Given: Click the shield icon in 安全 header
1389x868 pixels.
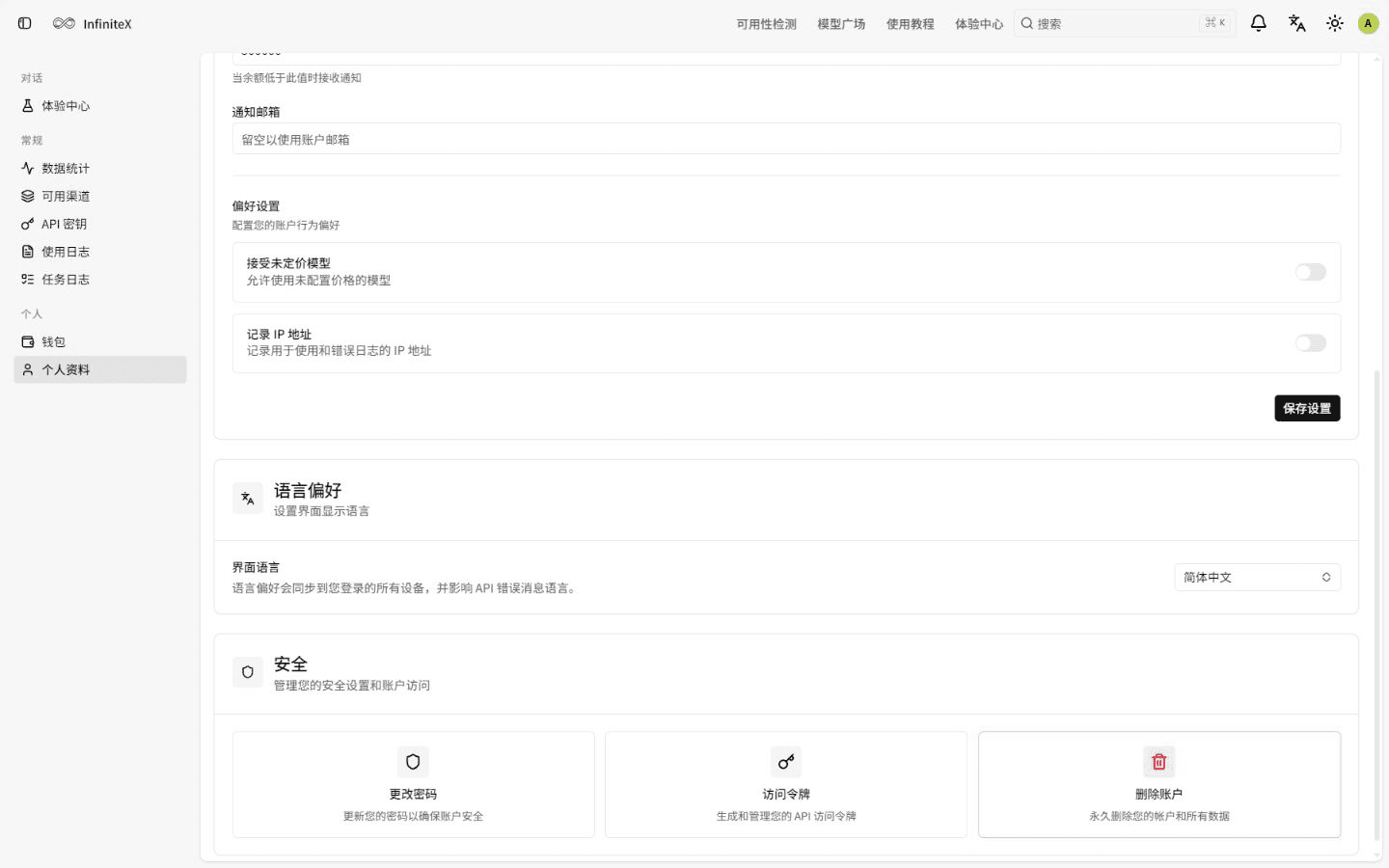Looking at the screenshot, I should [248, 672].
